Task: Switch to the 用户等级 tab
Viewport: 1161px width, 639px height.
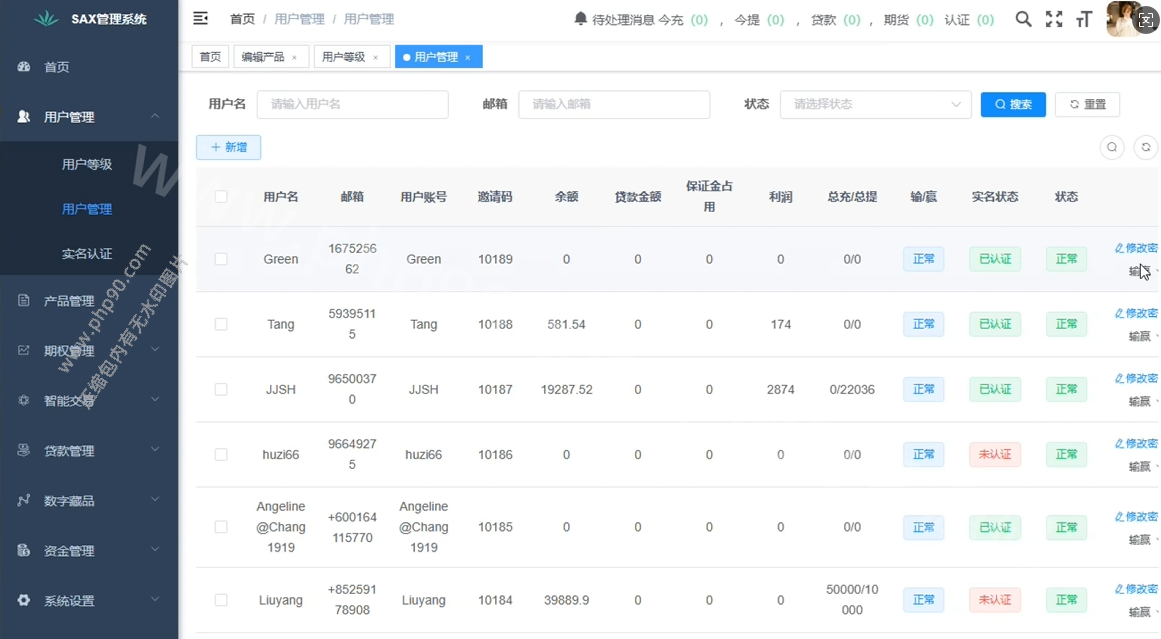Action: tap(343, 57)
